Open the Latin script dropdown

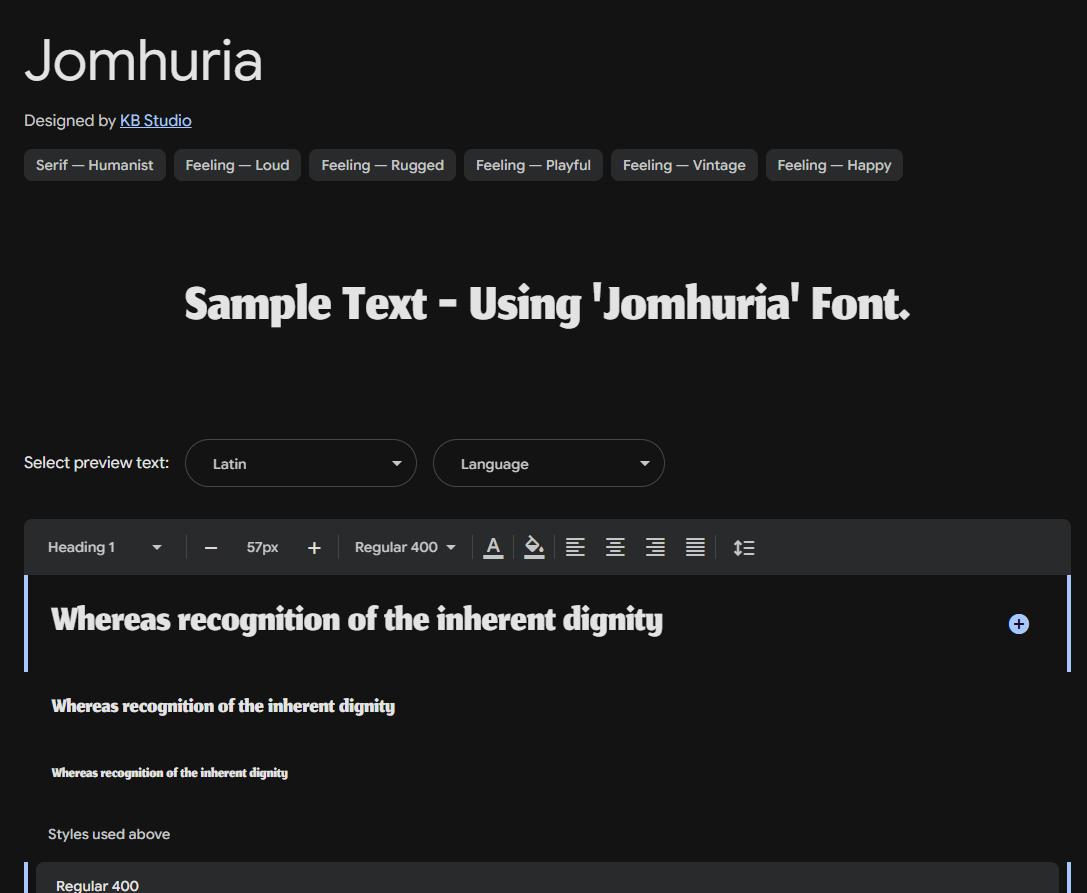tap(301, 463)
